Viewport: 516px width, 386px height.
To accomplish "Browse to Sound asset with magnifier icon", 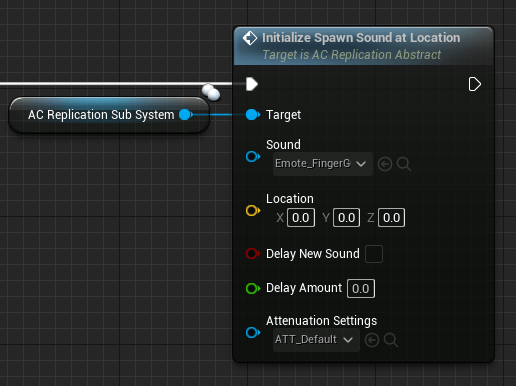I will coord(404,164).
